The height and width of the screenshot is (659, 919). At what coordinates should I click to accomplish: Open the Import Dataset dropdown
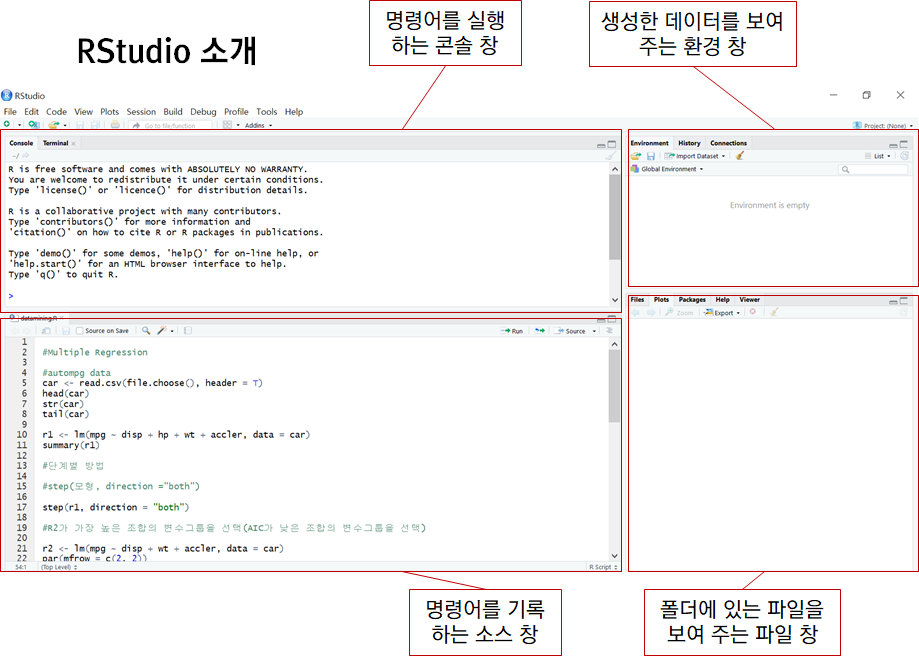[x=695, y=156]
